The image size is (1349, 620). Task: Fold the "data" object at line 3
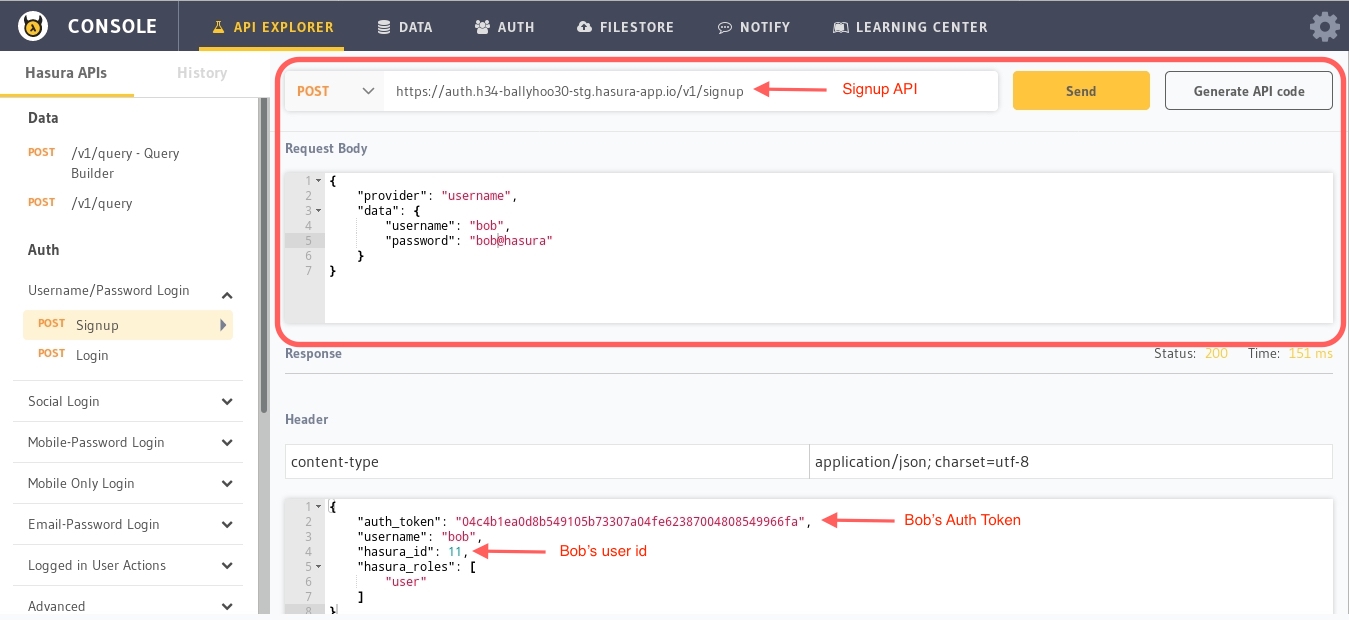click(319, 211)
